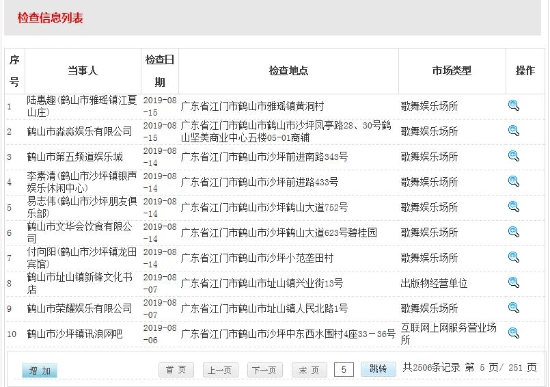Viewport: 550px width, 387px height.
Task: Open the magnifier icon for row 1
Action: coord(514,106)
